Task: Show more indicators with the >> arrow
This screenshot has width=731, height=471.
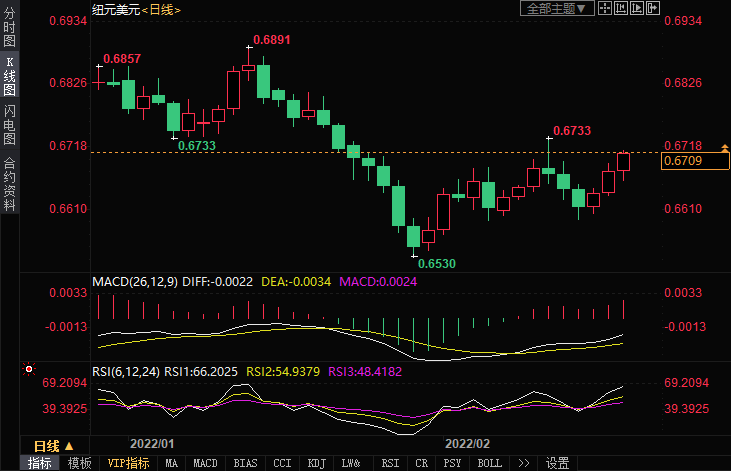Action: [x=522, y=463]
